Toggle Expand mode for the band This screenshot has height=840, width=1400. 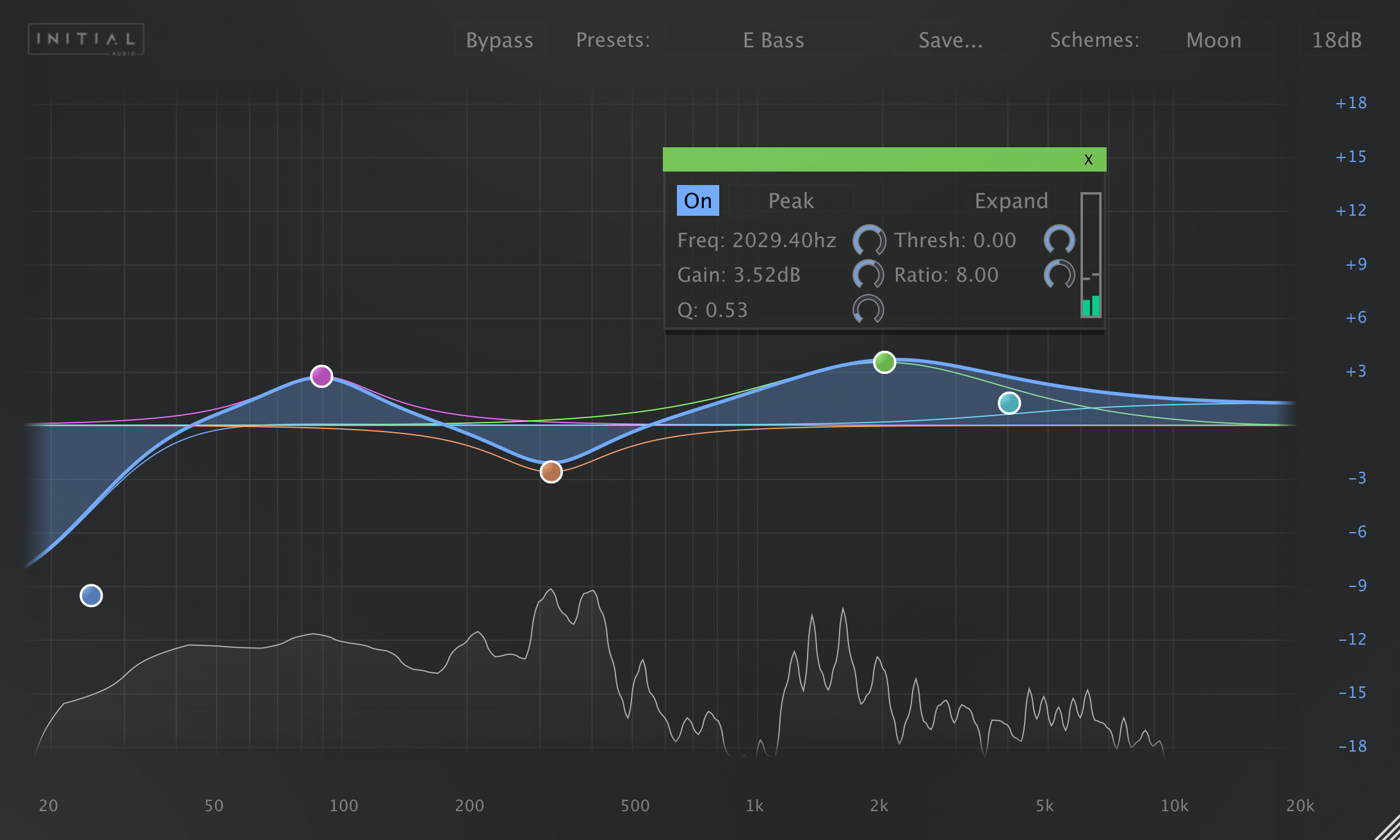[1011, 200]
